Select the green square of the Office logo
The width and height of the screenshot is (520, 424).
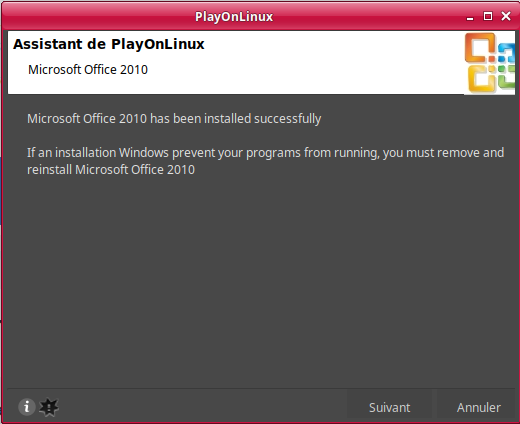(507, 77)
